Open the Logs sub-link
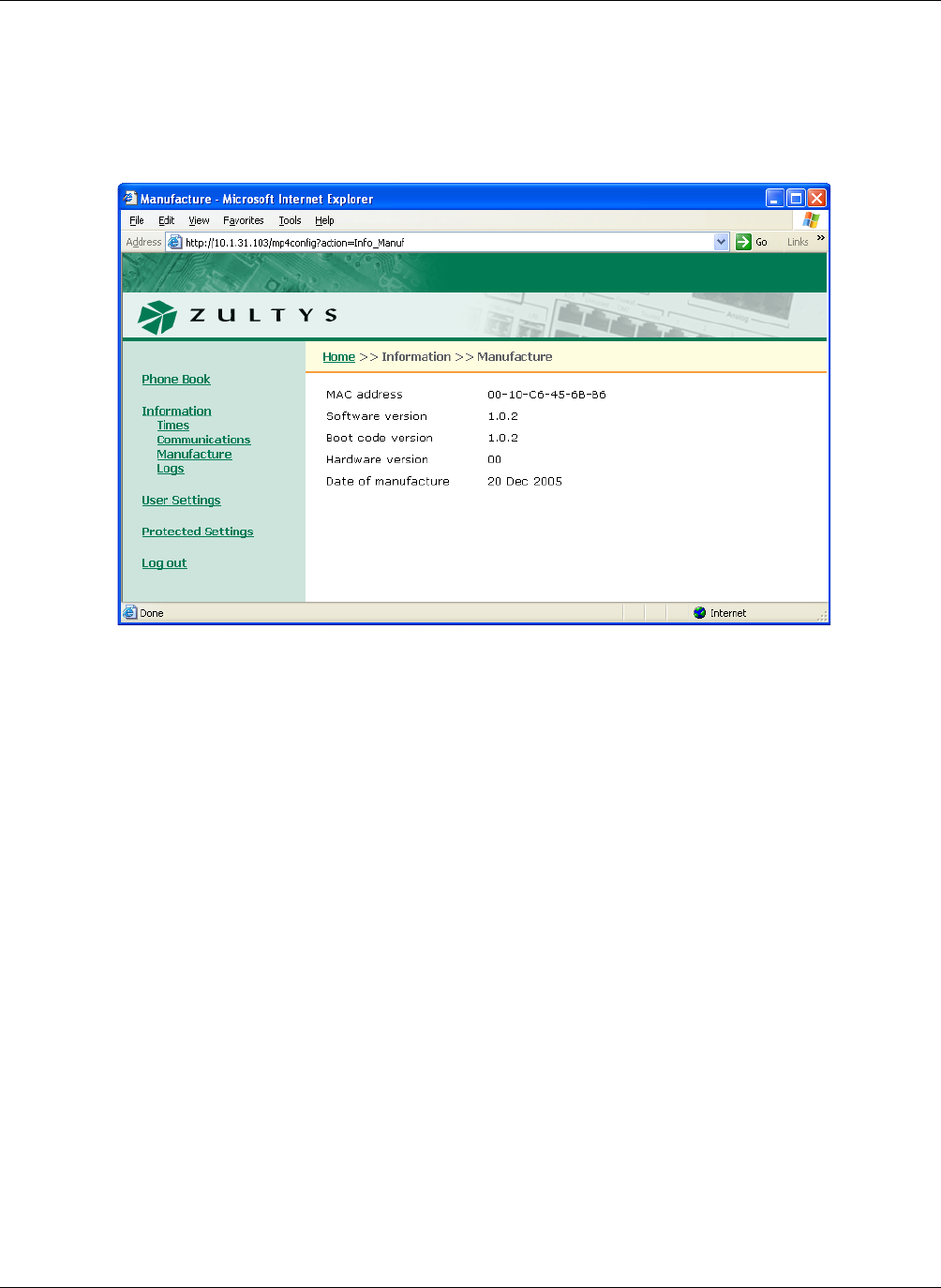The width and height of the screenshot is (941, 1288). point(171,469)
